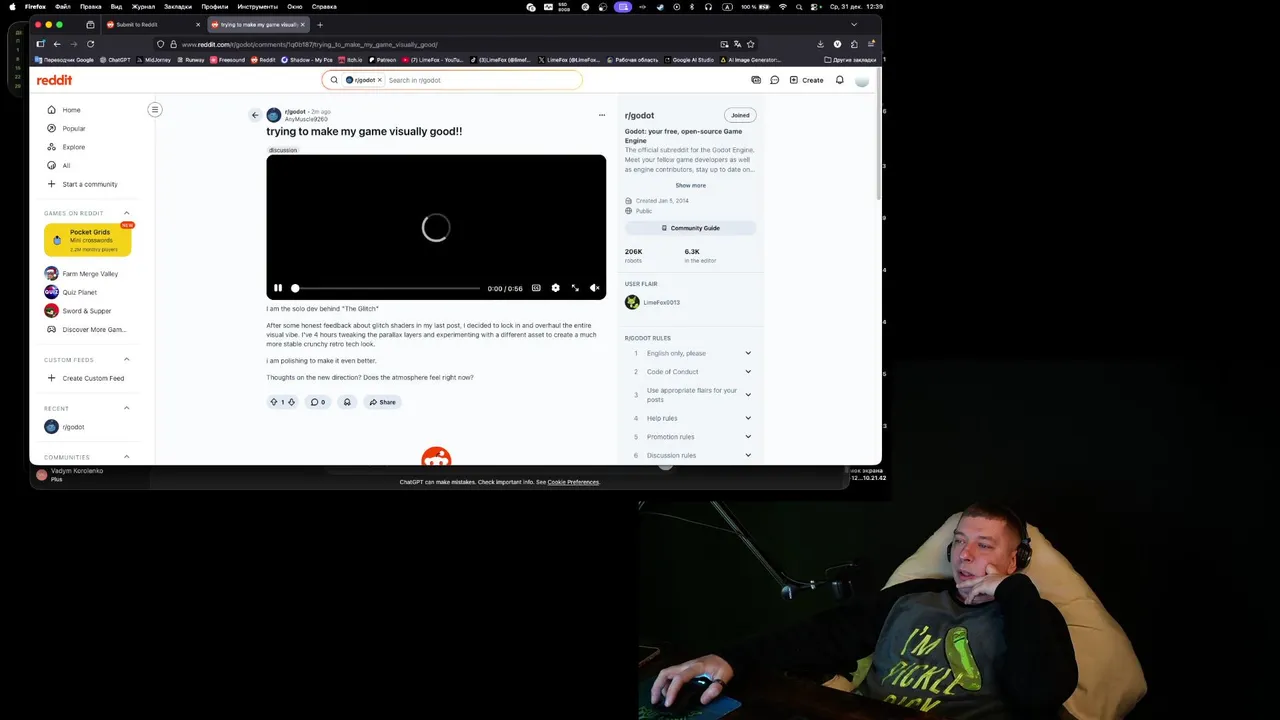
Task: Click Create post button
Action: coord(807,80)
